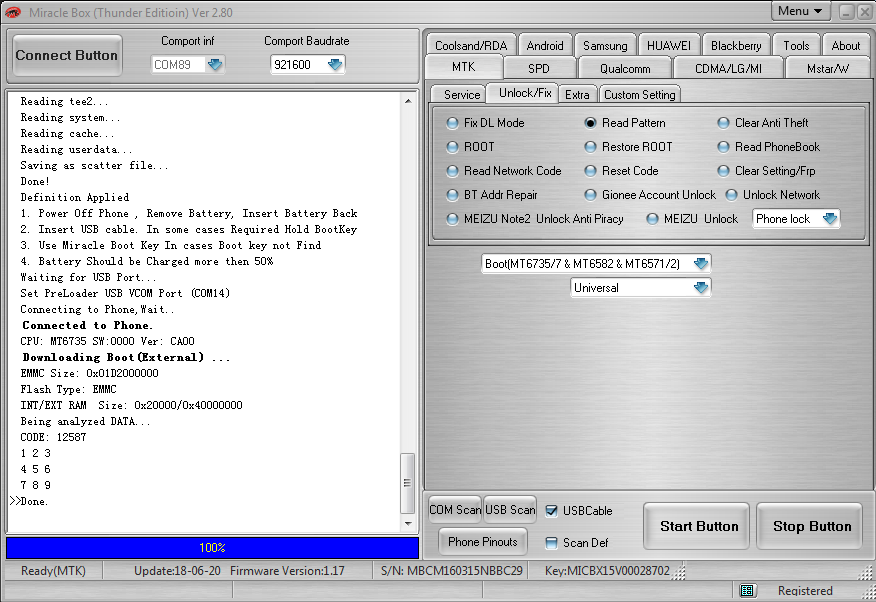The height and width of the screenshot is (602, 876).
Task: Open the Custom Setting sub-tab
Action: tap(640, 94)
